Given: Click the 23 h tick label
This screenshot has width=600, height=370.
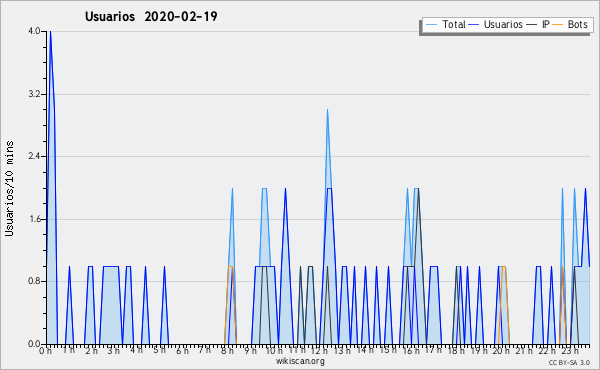Looking at the screenshot, I should (570, 350).
